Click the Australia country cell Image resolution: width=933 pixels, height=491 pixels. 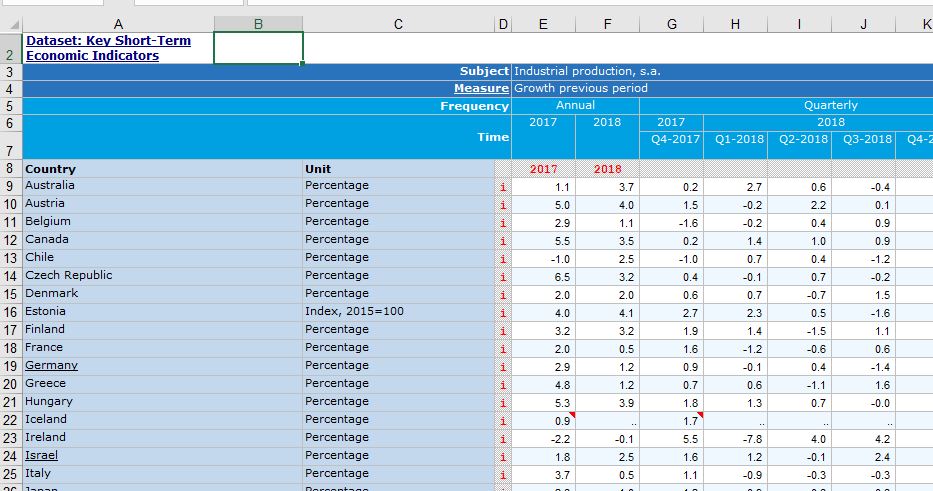point(162,186)
